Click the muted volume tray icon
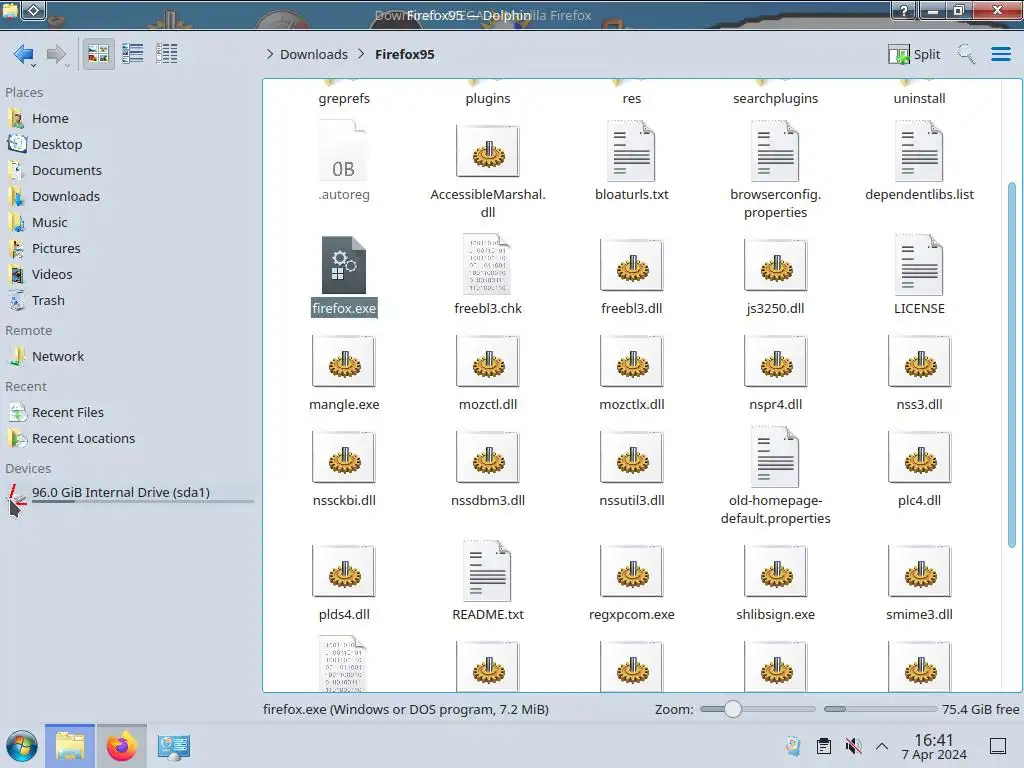Image resolution: width=1024 pixels, height=768 pixels. pos(853,746)
